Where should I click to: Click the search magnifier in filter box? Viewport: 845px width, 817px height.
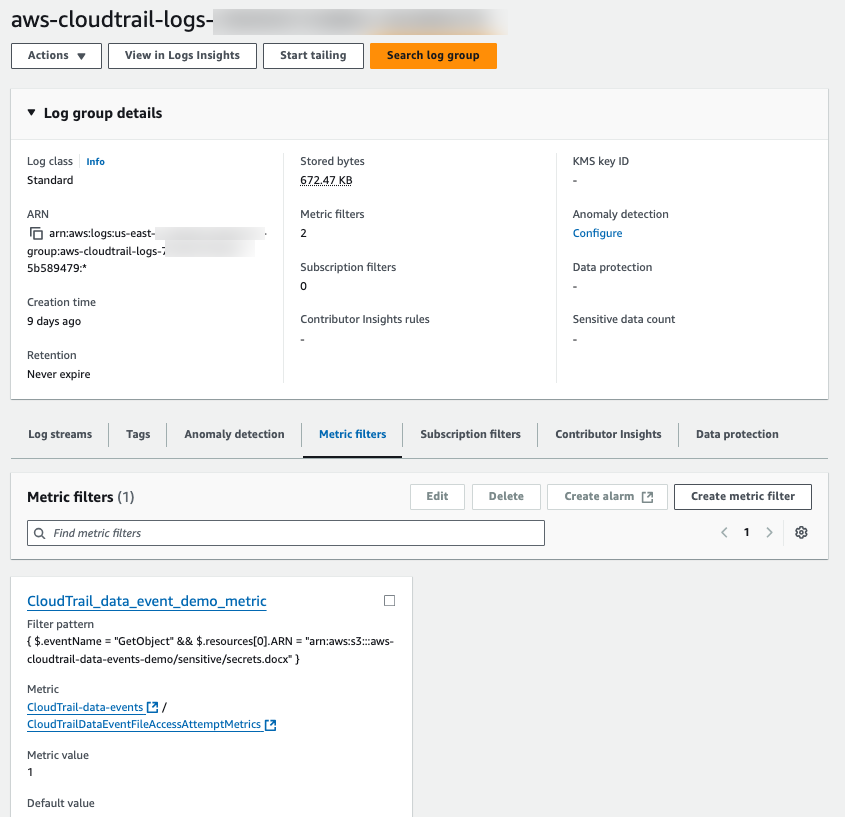click(x=38, y=532)
